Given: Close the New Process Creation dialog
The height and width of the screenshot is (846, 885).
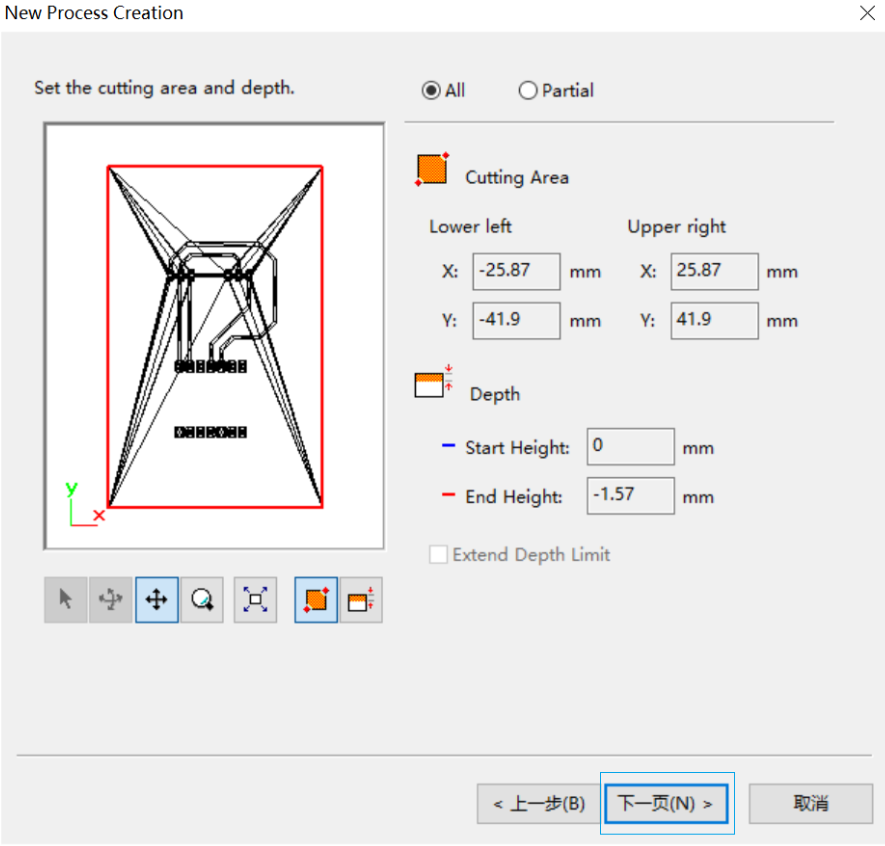Looking at the screenshot, I should pos(868,13).
